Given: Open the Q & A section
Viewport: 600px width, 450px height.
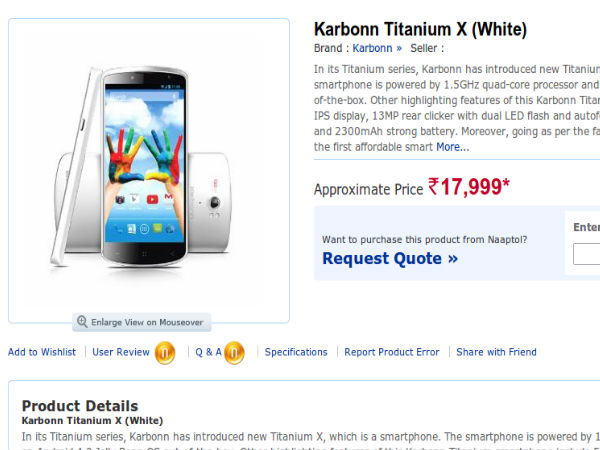Looking at the screenshot, I should point(209,352).
